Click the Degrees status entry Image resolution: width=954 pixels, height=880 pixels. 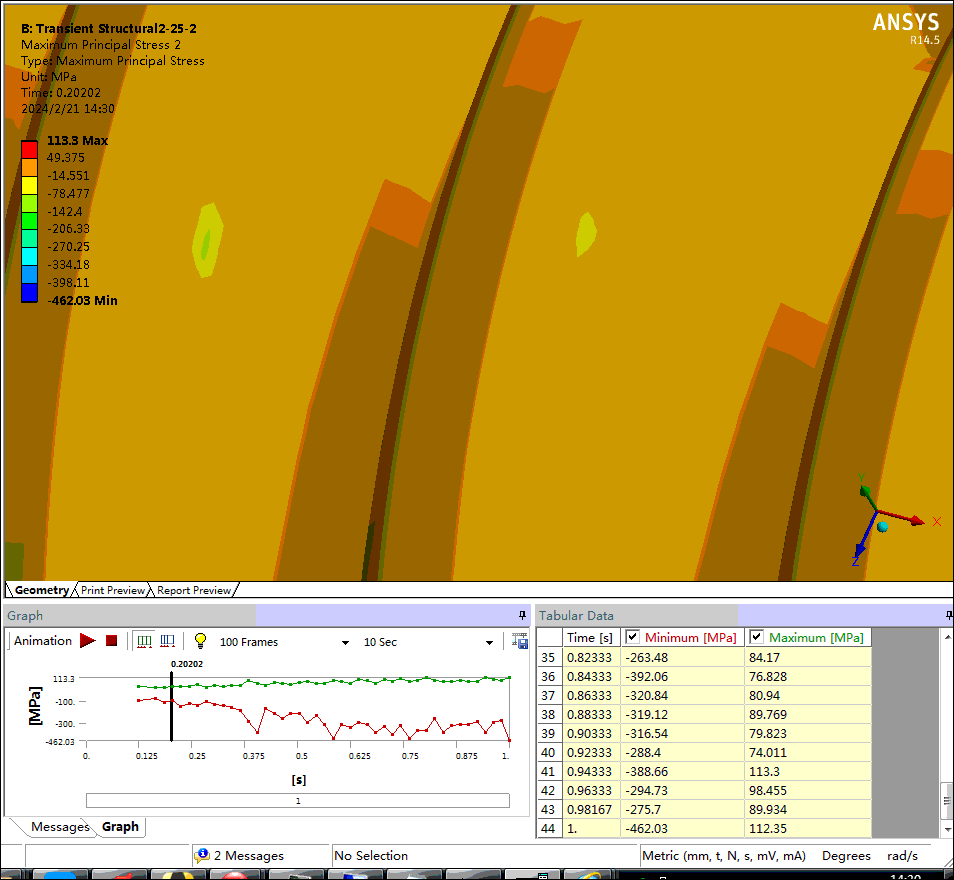point(846,856)
